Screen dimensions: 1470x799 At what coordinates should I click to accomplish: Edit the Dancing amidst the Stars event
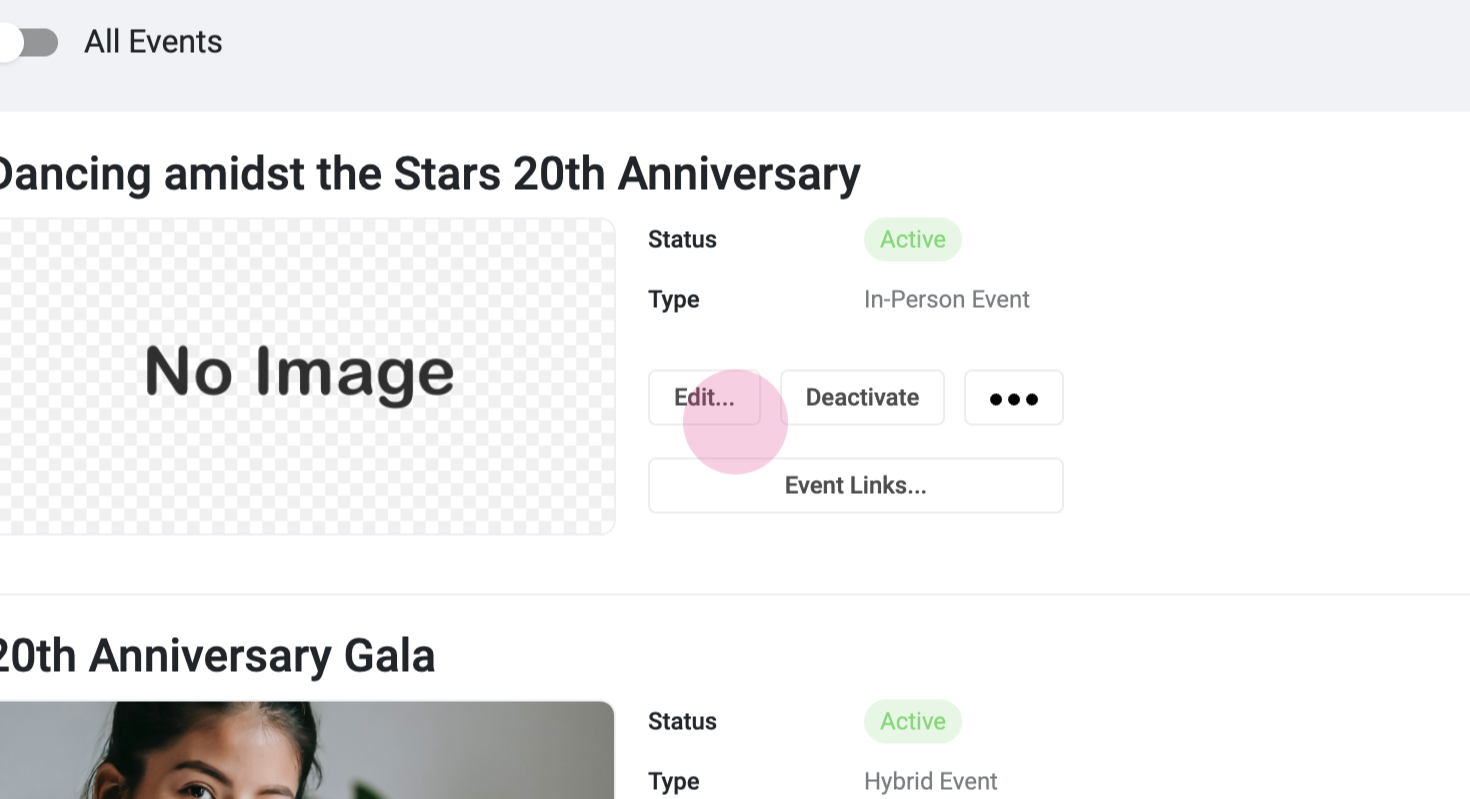(704, 398)
